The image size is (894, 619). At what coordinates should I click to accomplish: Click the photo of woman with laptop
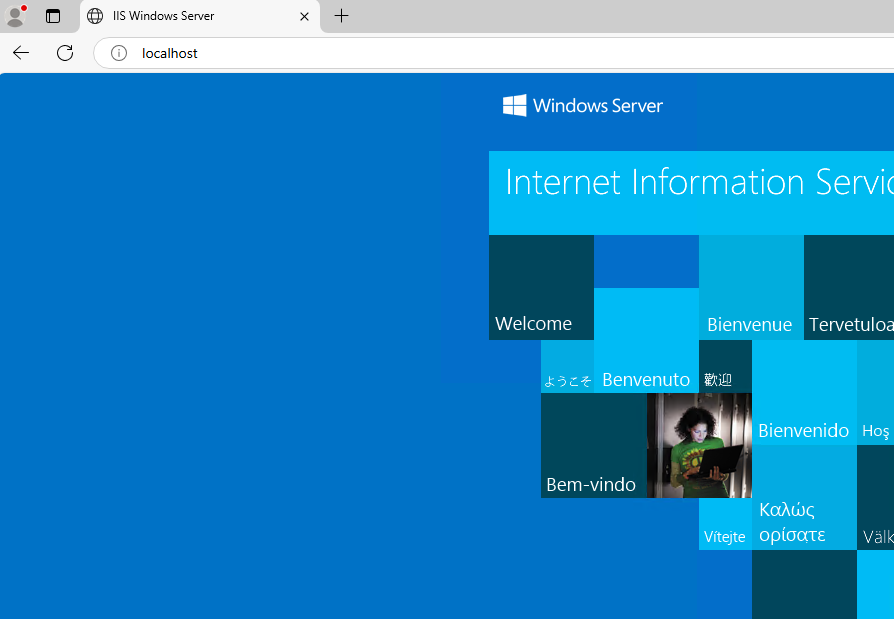click(x=699, y=445)
